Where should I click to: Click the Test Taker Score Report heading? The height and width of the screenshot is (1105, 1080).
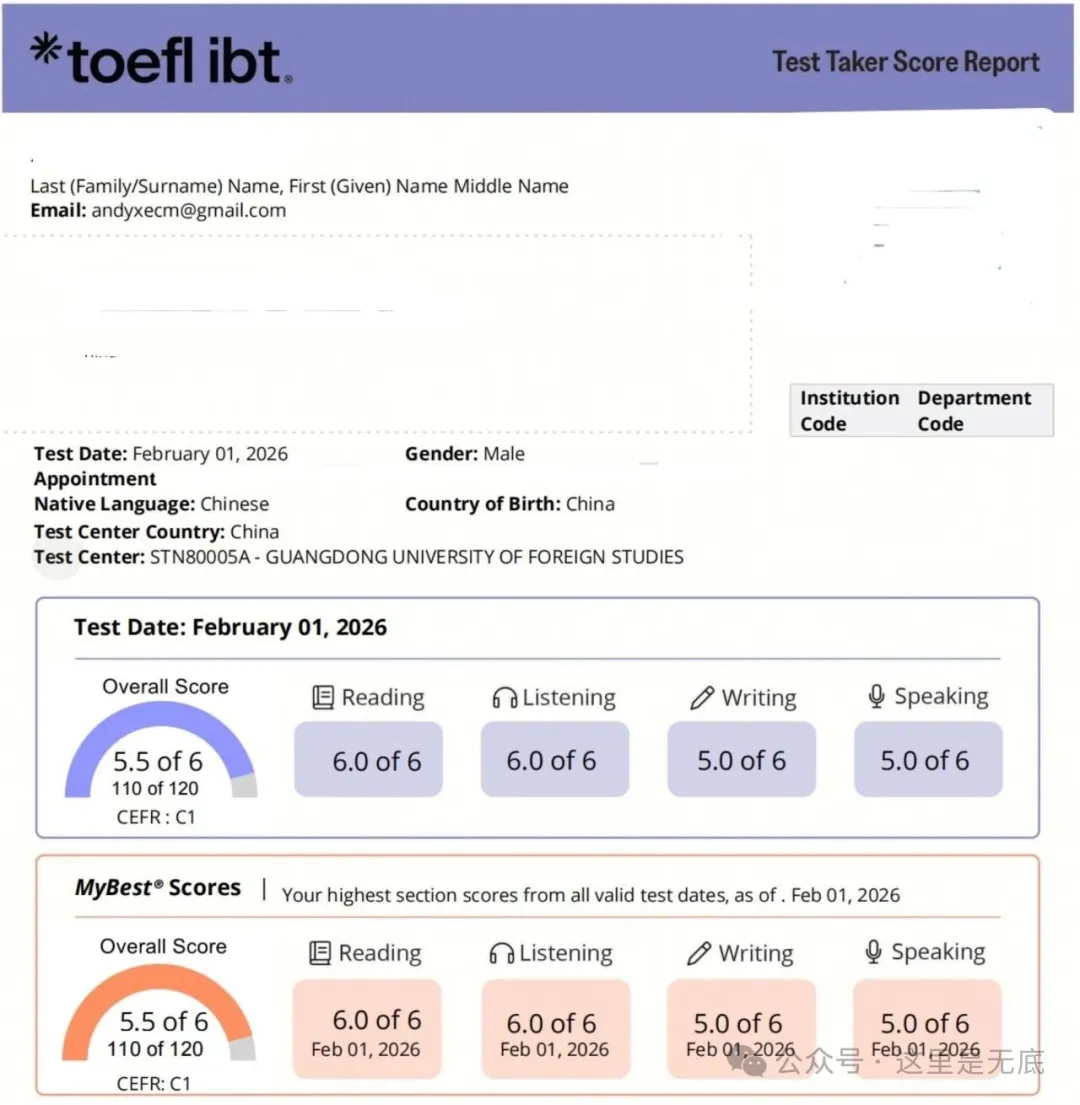pos(906,62)
